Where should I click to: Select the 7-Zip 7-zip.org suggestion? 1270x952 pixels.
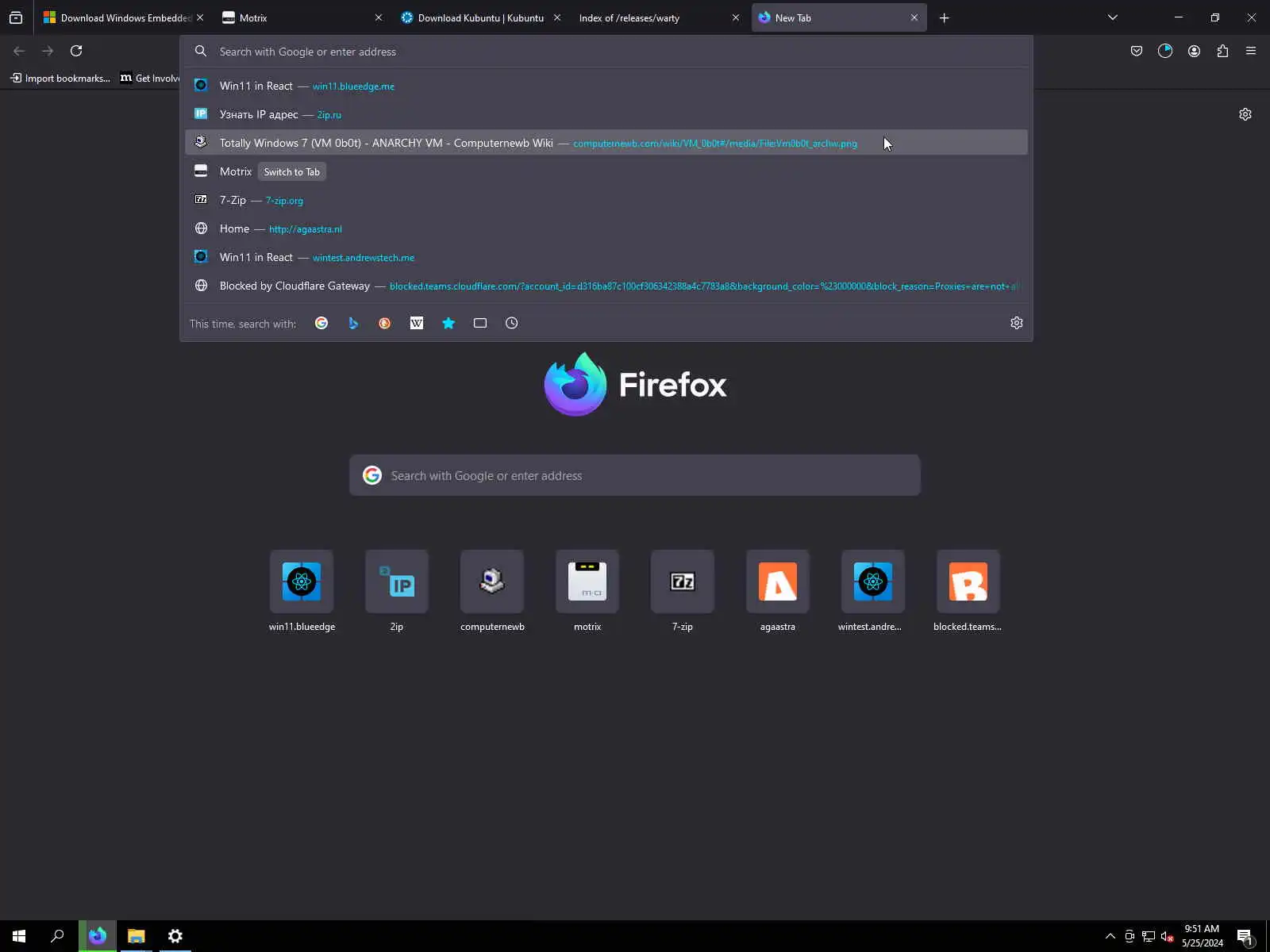tap(606, 200)
